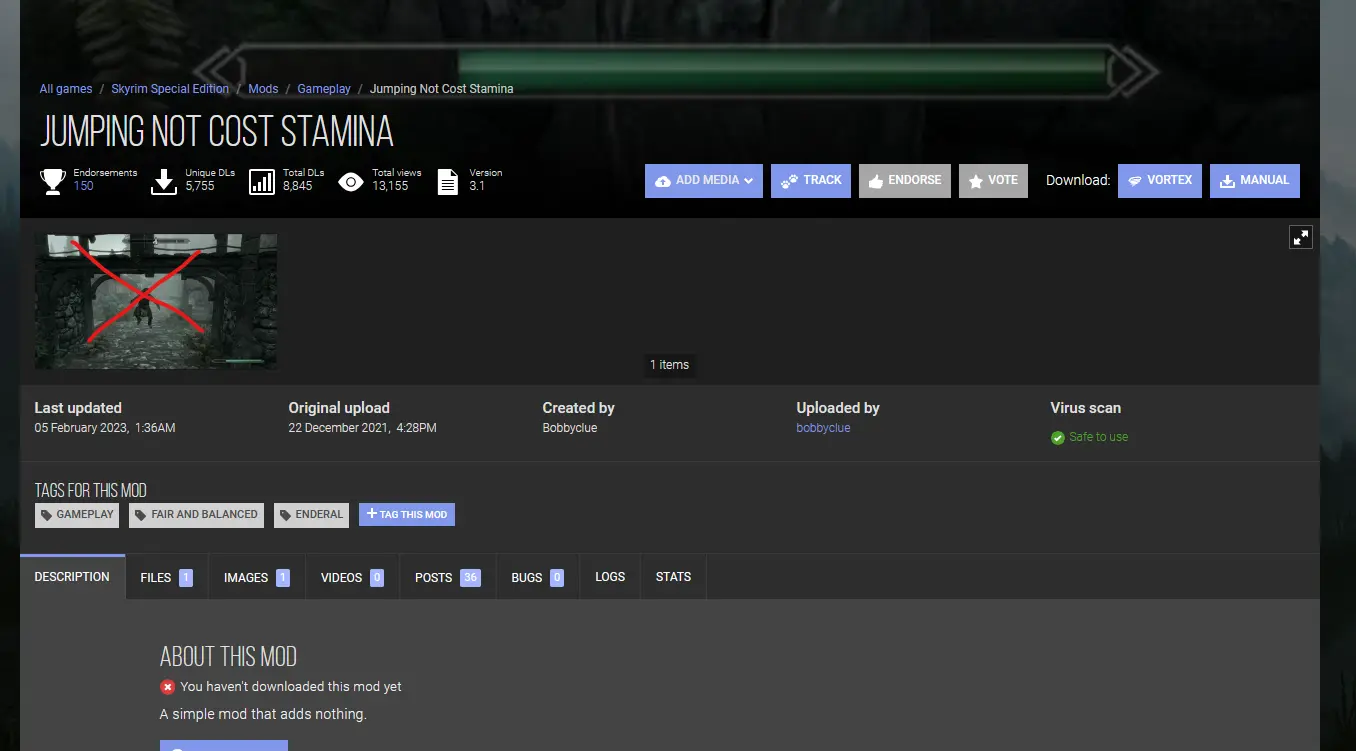
Task: Click the Safe to use text
Action: coord(1098,437)
